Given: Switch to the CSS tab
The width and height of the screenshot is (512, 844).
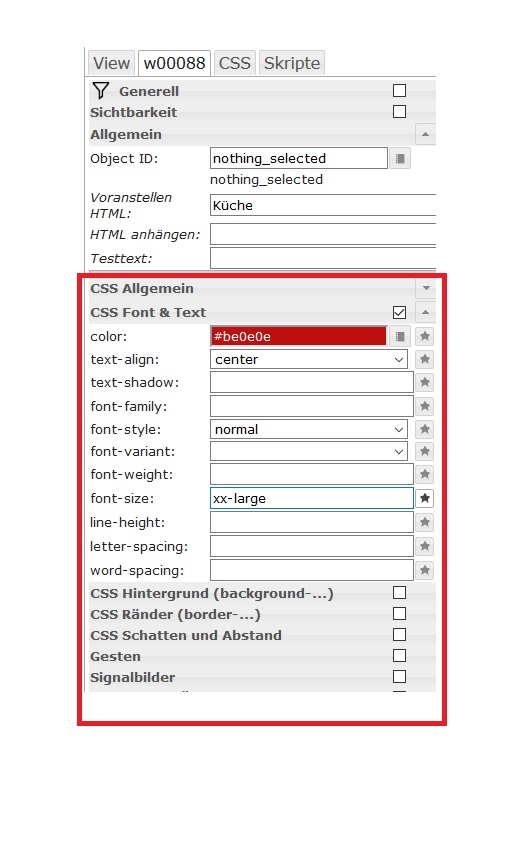Looking at the screenshot, I should (235, 63).
